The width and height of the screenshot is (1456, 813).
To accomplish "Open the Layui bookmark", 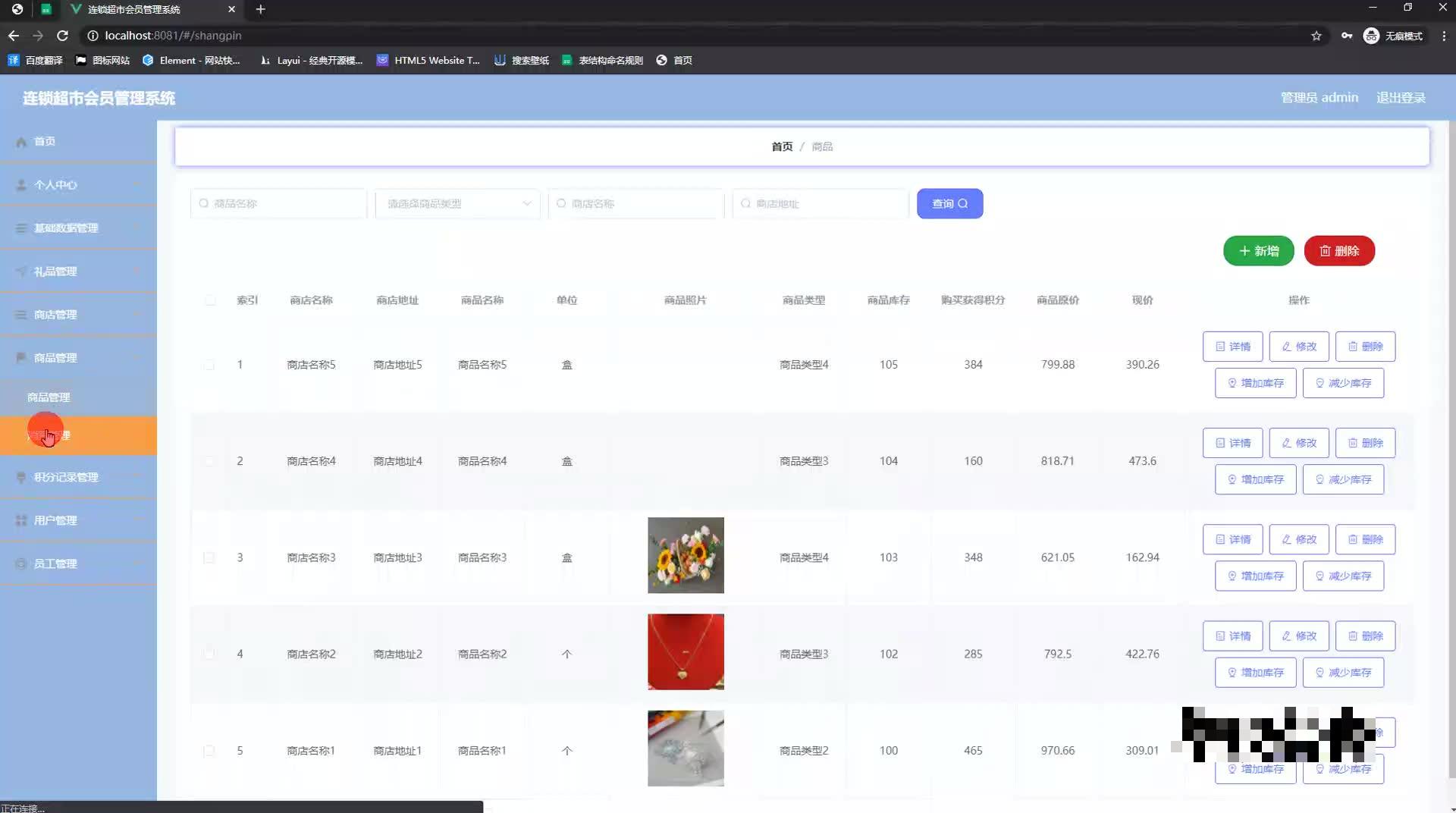I will pyautogui.click(x=311, y=60).
